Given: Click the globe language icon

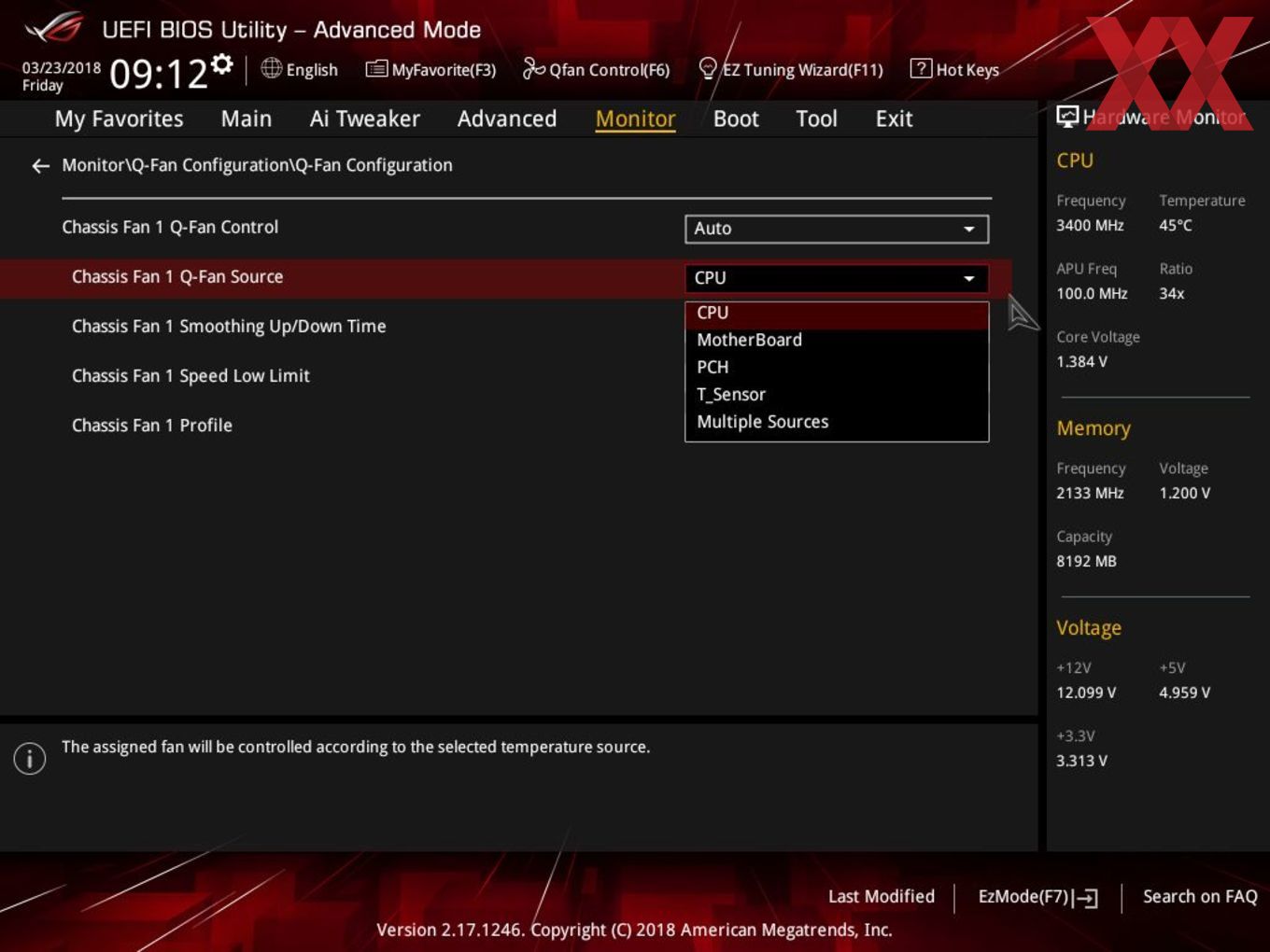Looking at the screenshot, I should tap(271, 68).
